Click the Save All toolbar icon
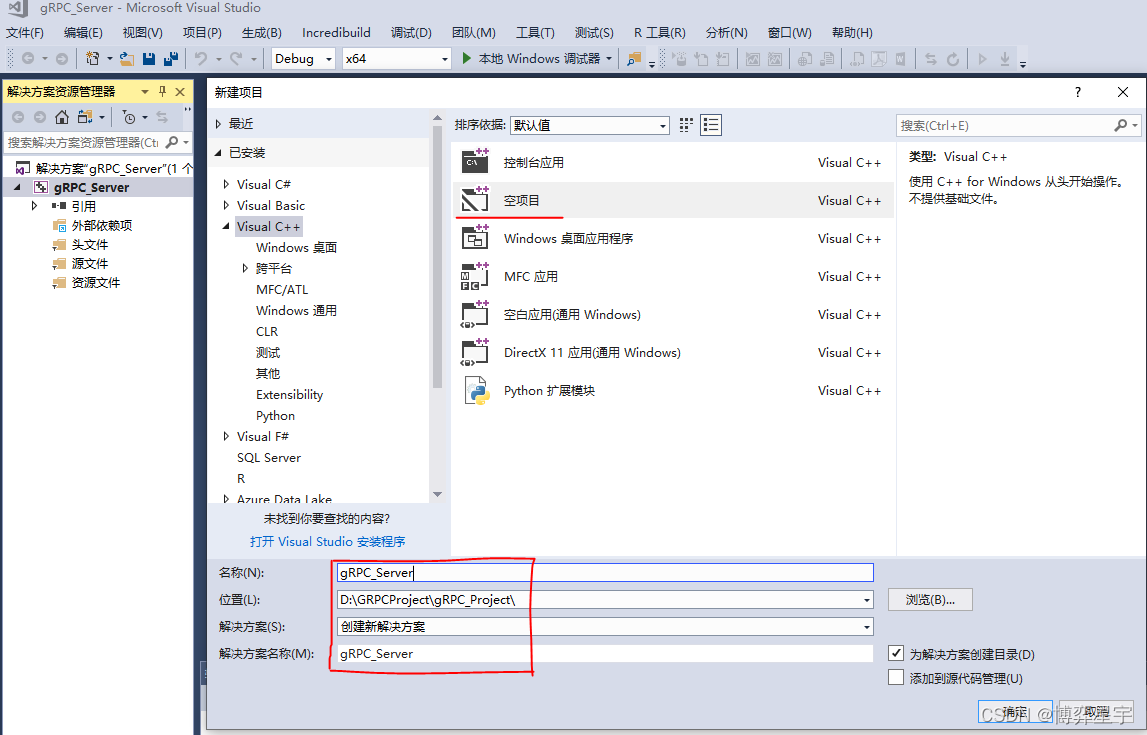 coord(171,59)
